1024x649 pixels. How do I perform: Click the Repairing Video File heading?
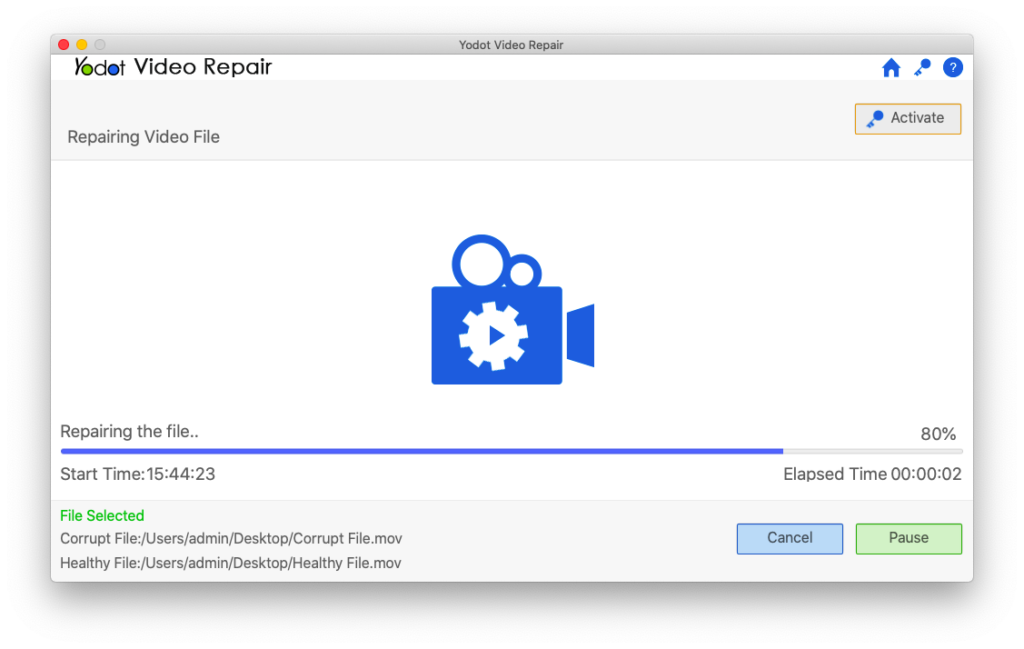tap(143, 136)
